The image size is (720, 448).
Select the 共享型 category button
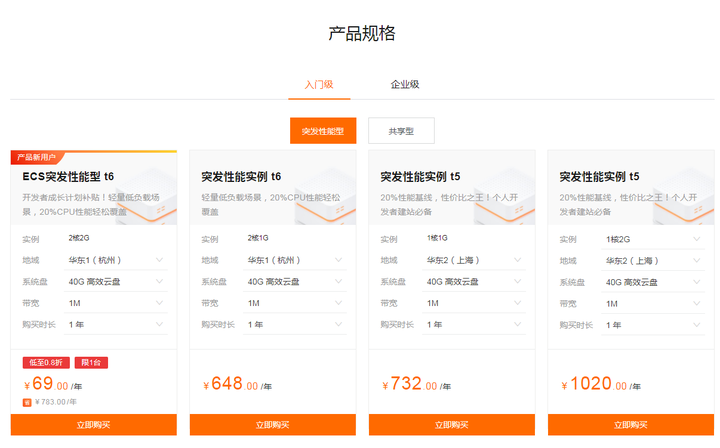pyautogui.click(x=401, y=131)
